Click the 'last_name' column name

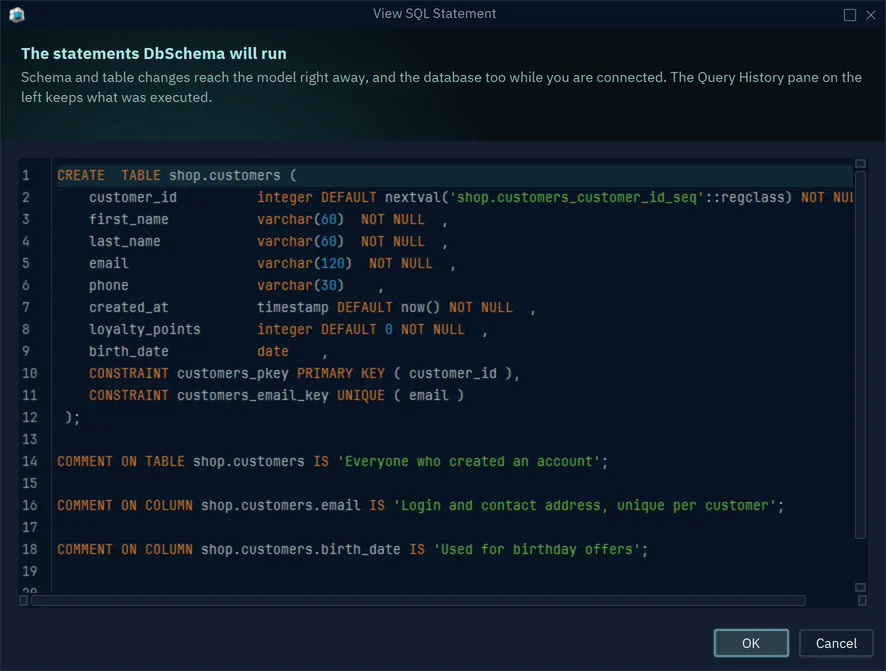(124, 241)
